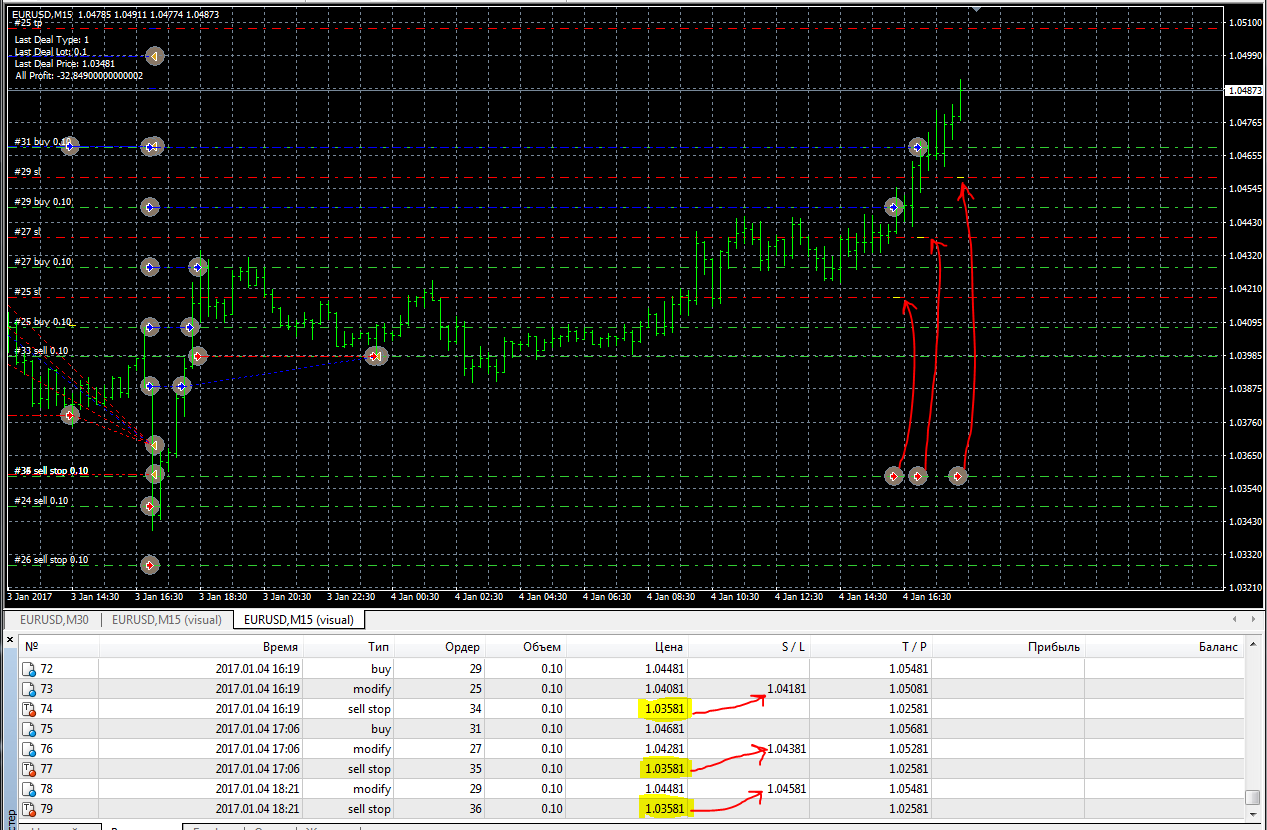Click the results scrollbar up arrow
1267x830 pixels.
pyautogui.click(x=1253, y=647)
